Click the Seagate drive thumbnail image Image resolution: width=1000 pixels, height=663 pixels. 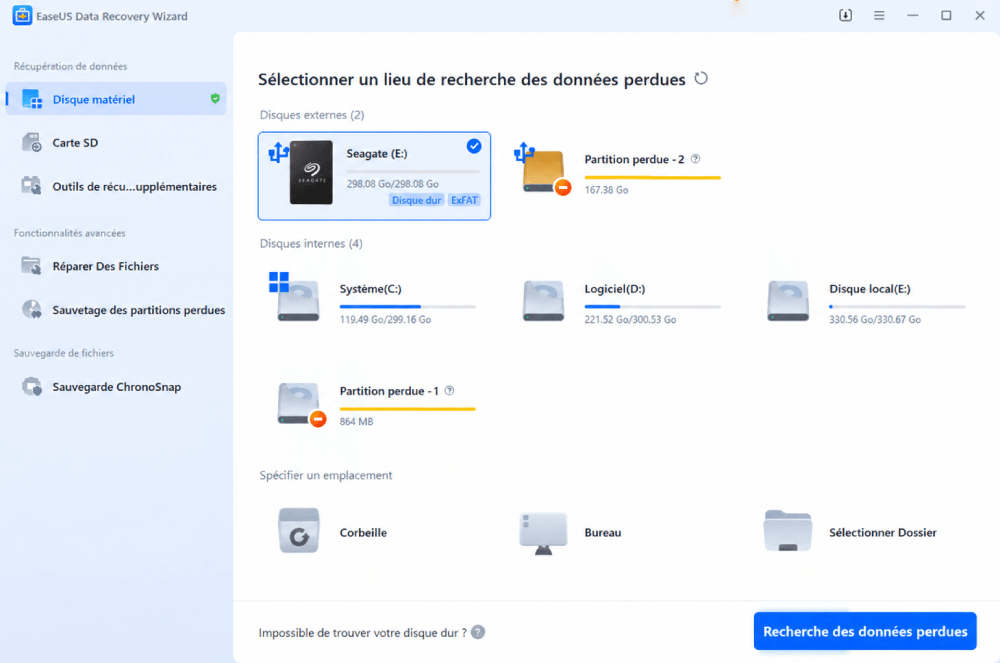[x=311, y=172]
